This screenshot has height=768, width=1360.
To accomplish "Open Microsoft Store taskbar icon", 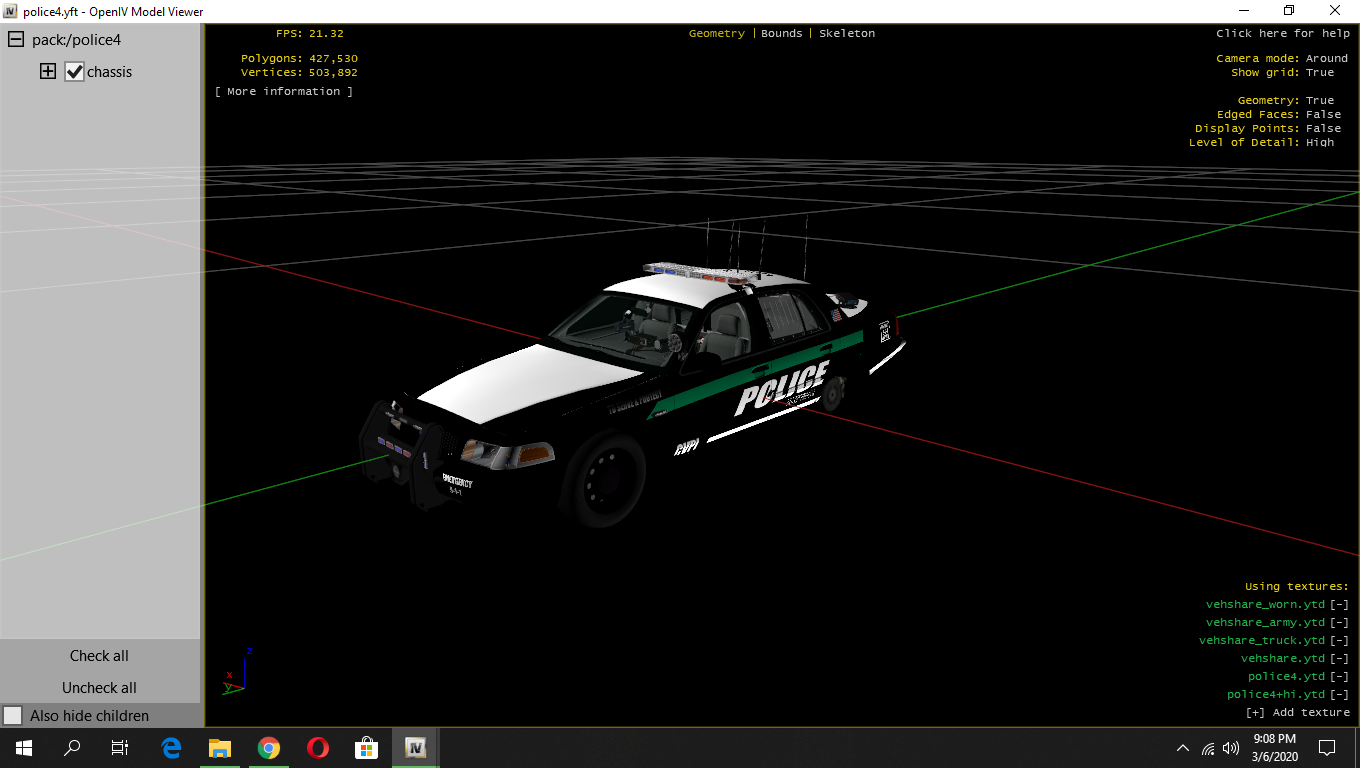I will point(366,748).
